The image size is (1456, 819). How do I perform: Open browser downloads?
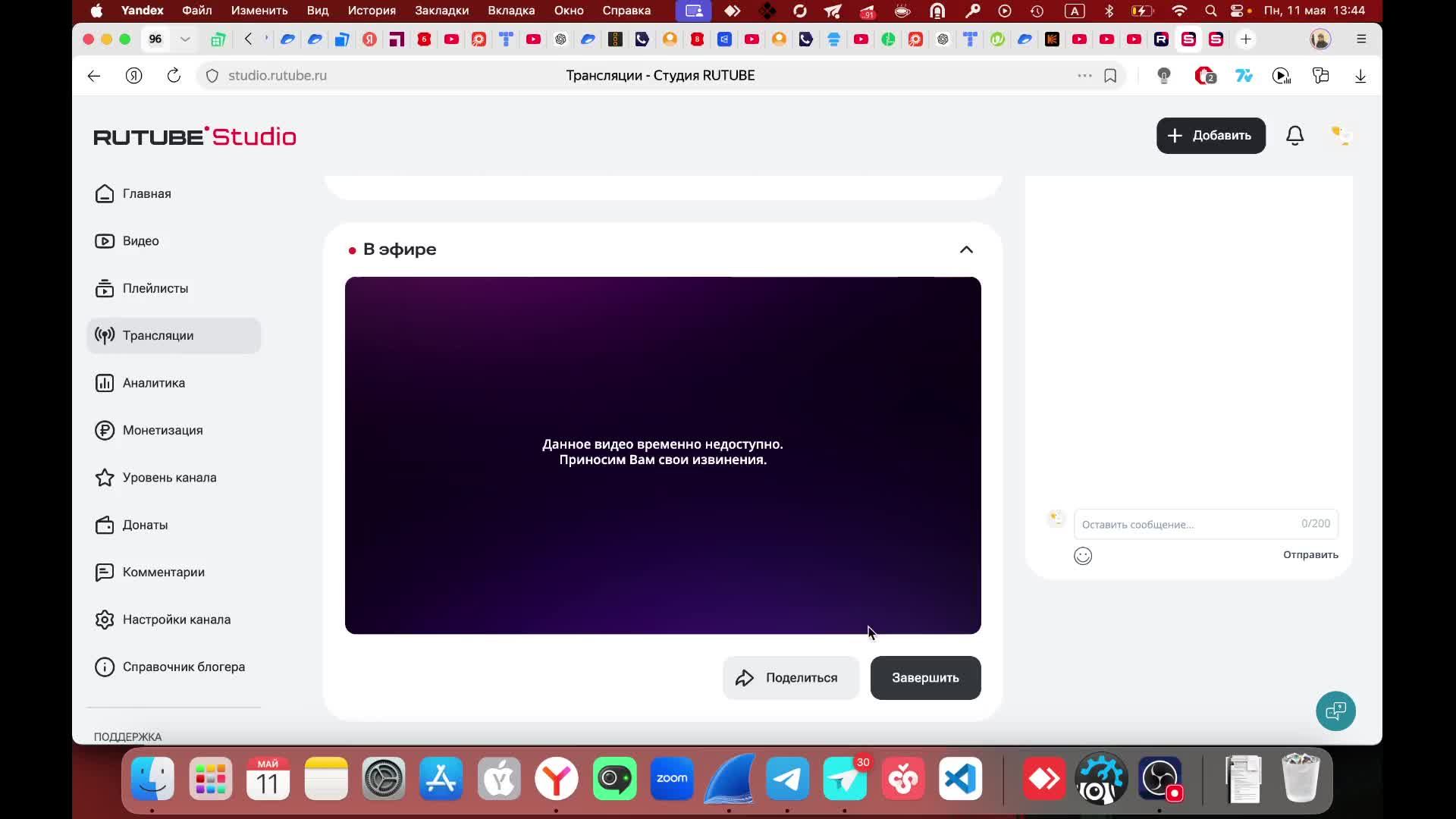click(1360, 76)
